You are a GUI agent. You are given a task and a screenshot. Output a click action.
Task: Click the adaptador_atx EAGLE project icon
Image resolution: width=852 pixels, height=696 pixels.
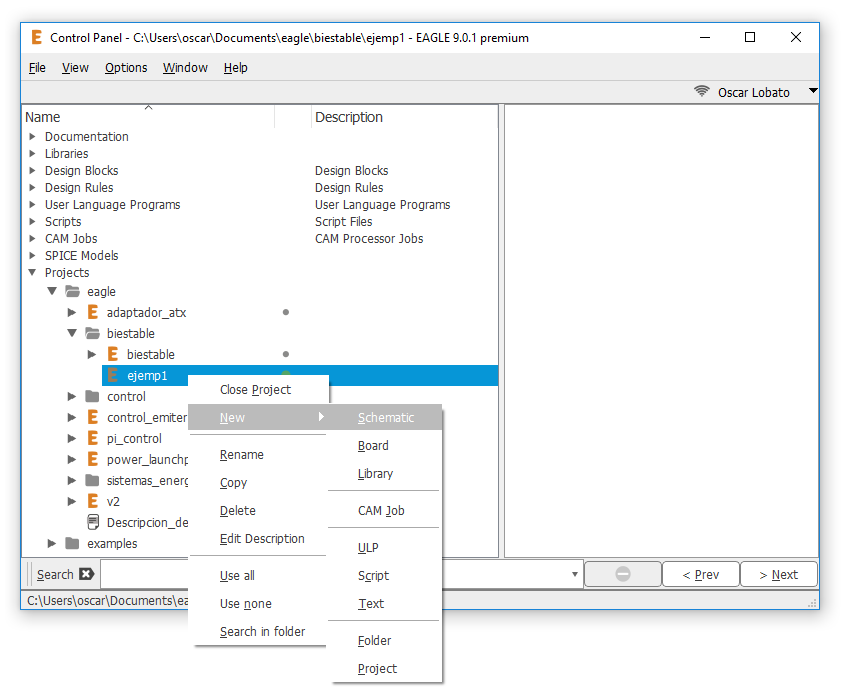pyautogui.click(x=93, y=313)
